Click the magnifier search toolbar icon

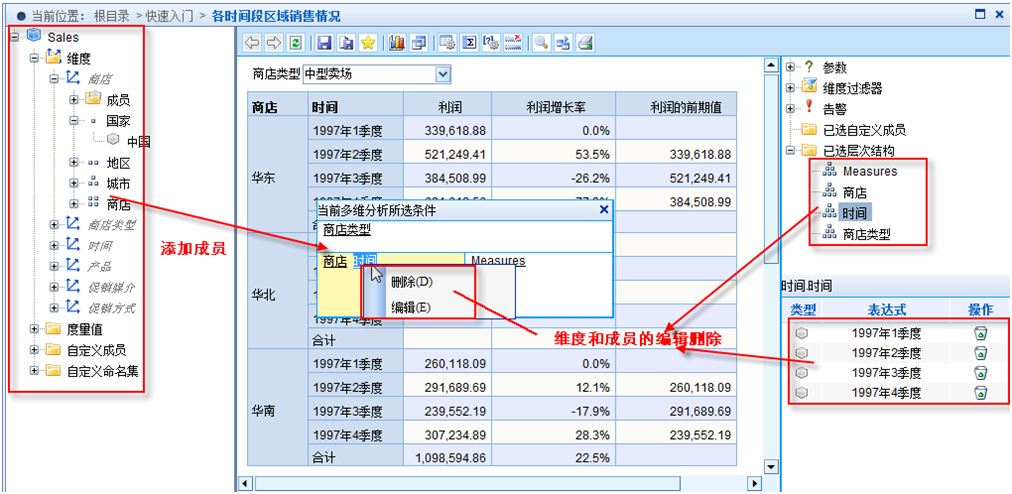tap(541, 43)
